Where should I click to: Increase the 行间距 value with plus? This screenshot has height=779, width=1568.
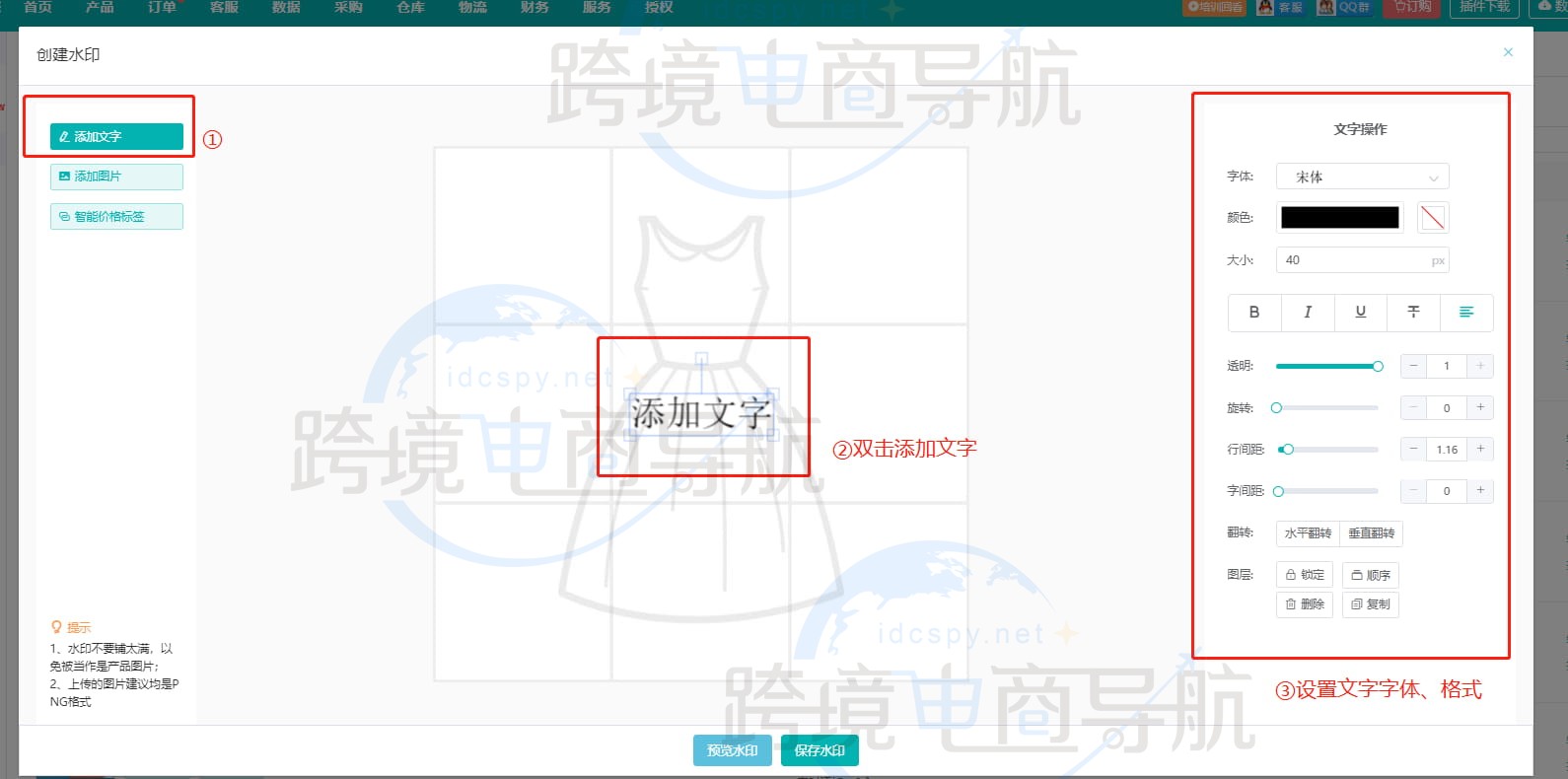(1480, 449)
